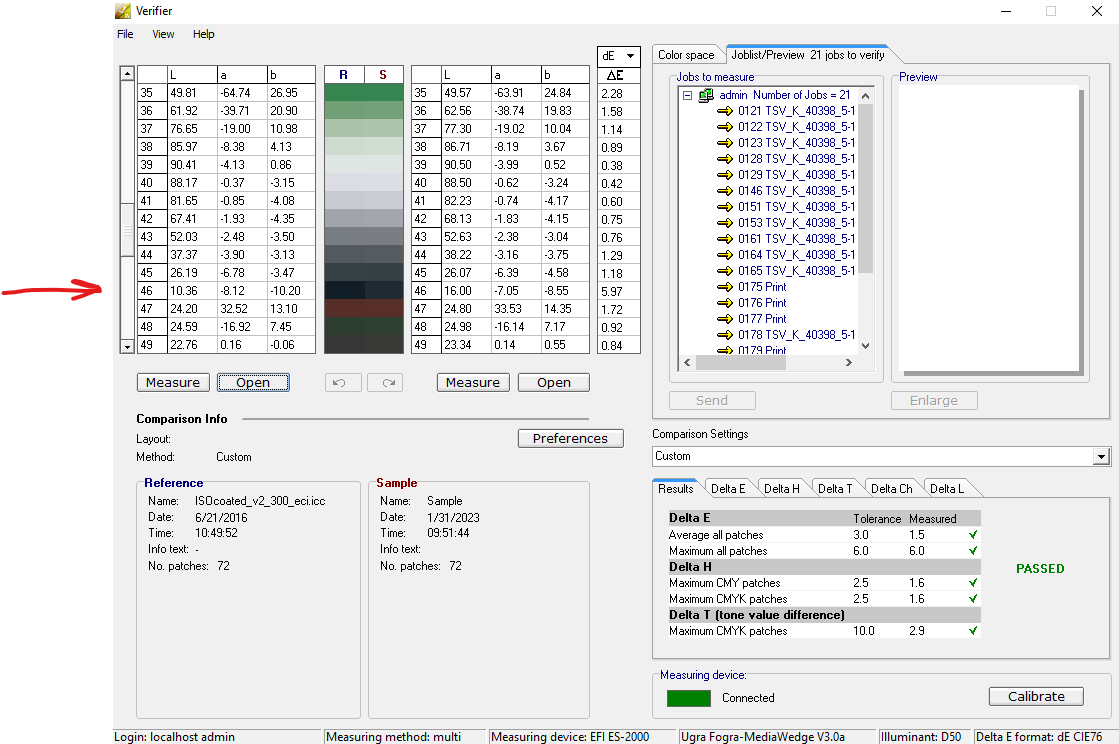Click Average all patches result row

[824, 535]
